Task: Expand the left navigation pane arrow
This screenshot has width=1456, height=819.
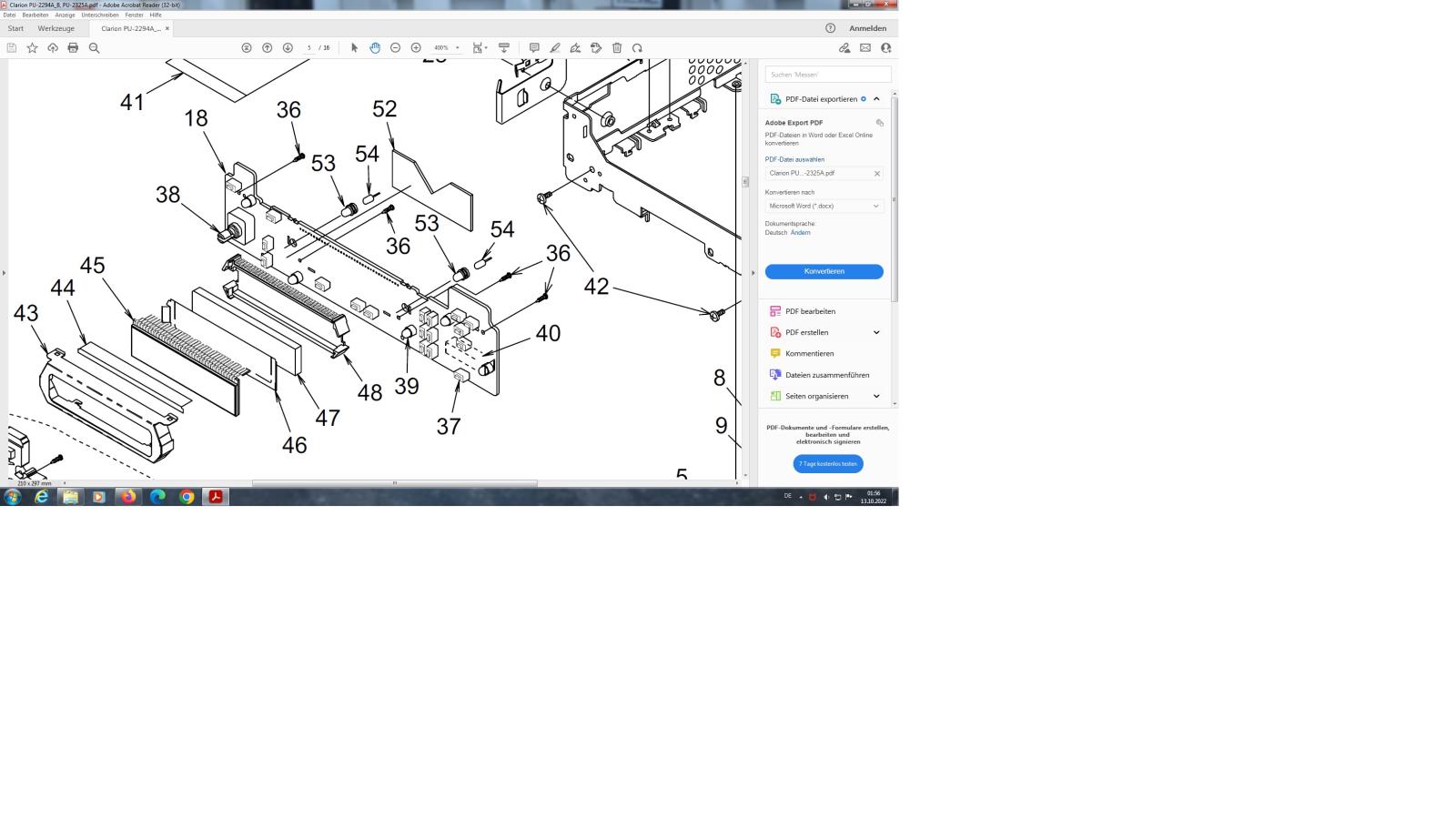Action: 4,273
